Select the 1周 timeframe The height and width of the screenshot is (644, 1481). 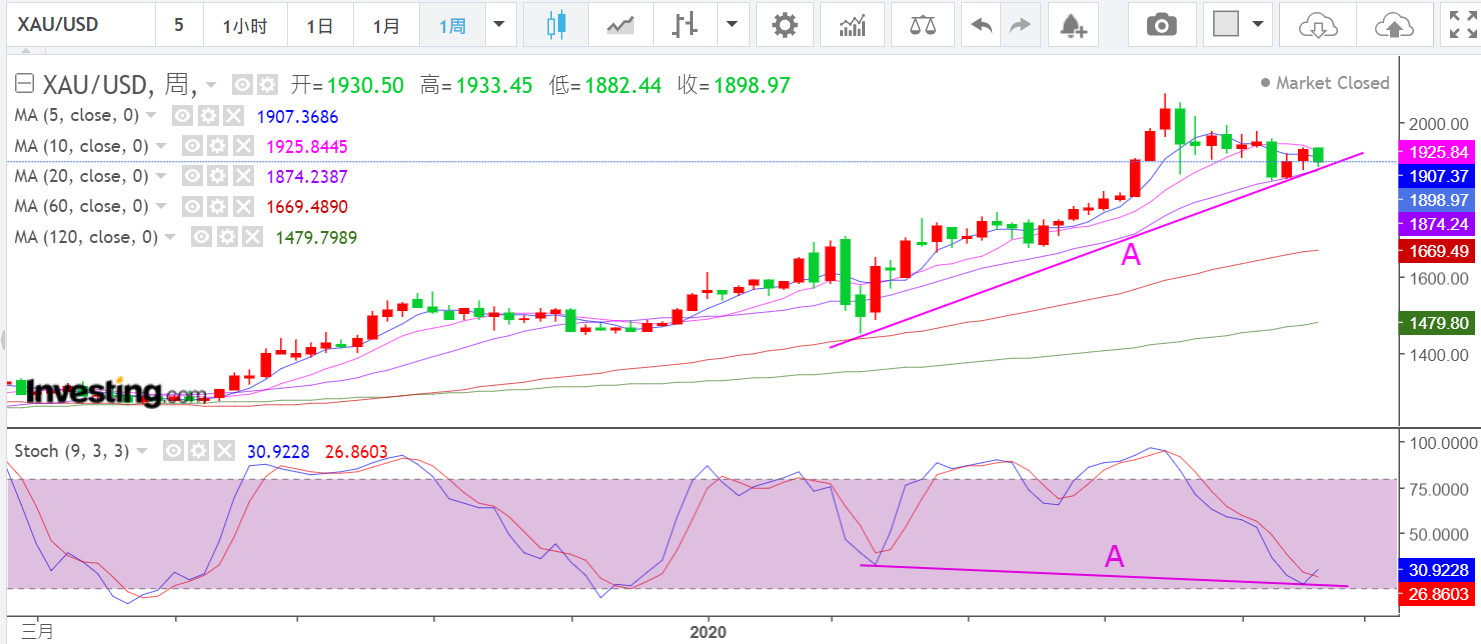(x=452, y=25)
